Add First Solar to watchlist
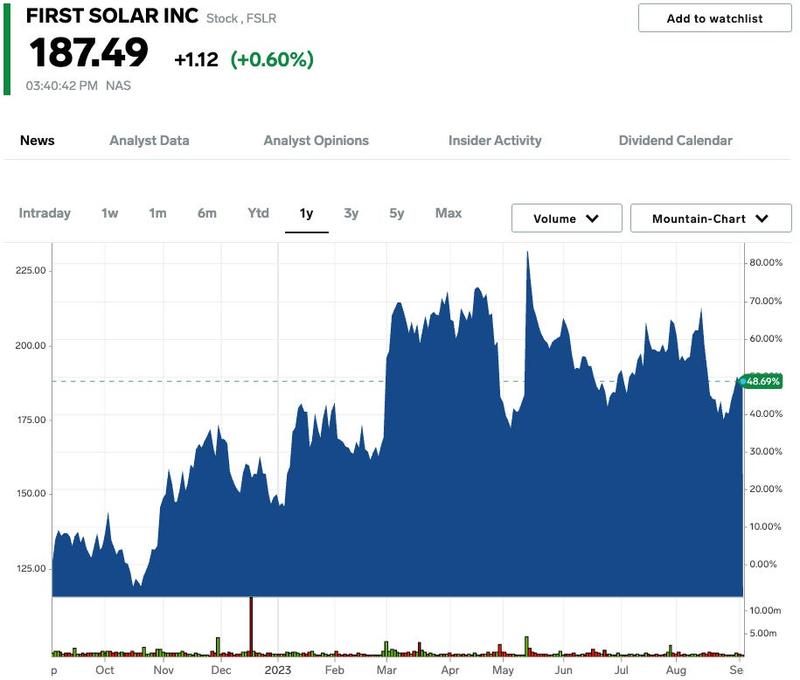Viewport: 800px width, 680px height. 714,18
